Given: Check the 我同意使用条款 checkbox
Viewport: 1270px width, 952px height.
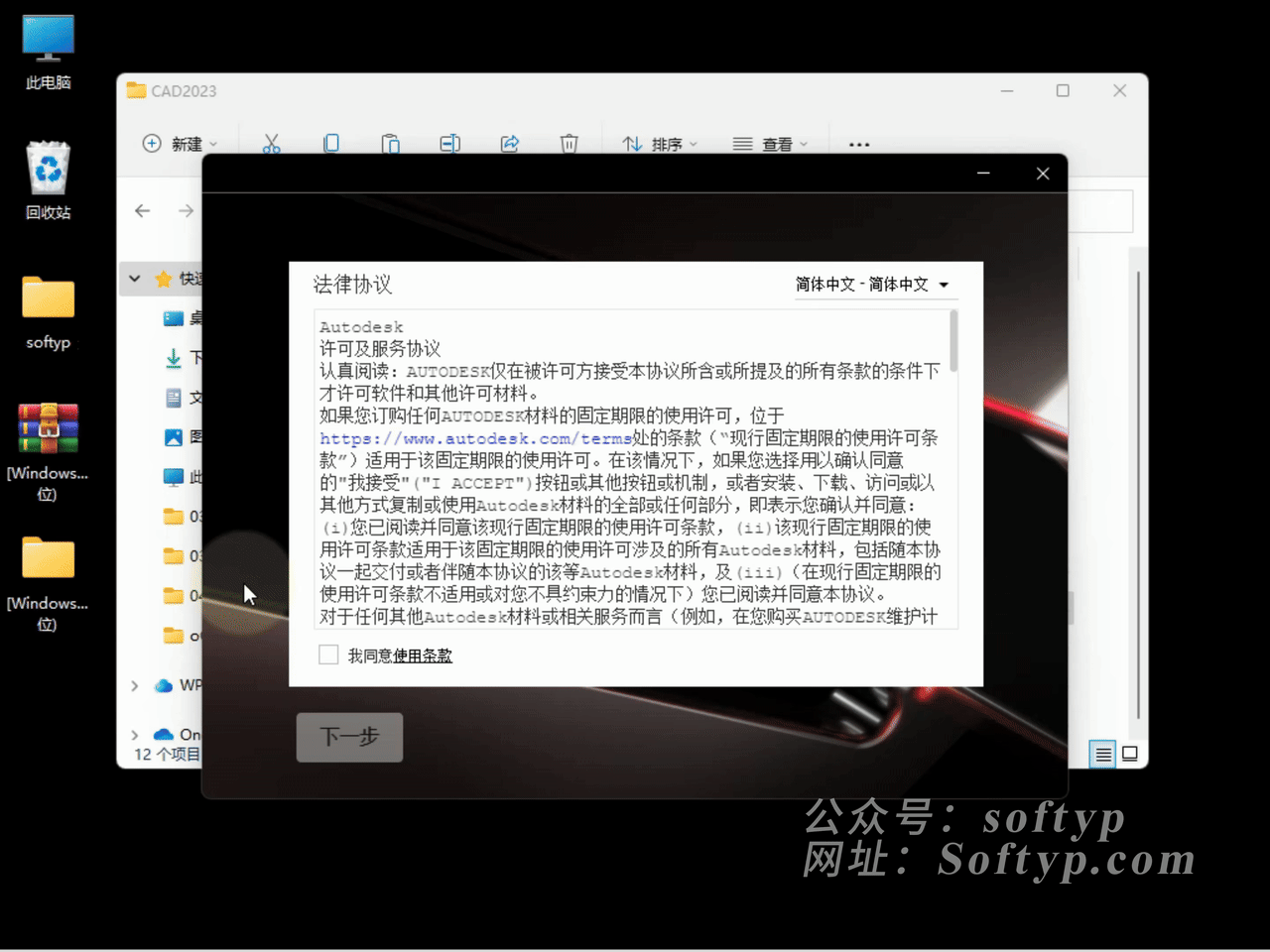Looking at the screenshot, I should pyautogui.click(x=328, y=654).
